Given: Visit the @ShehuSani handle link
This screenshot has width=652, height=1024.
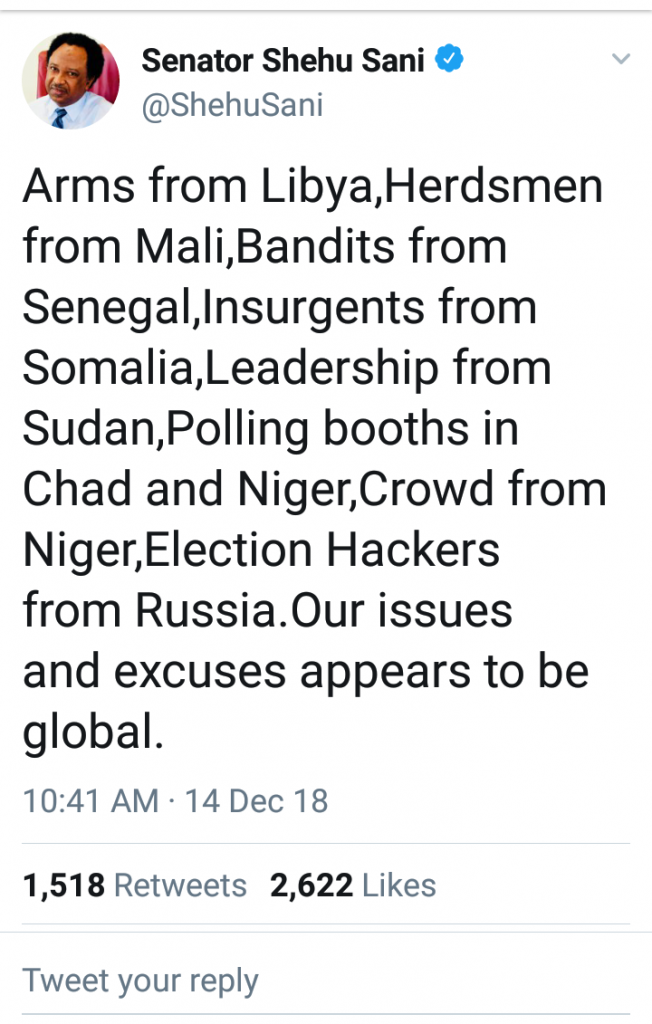Looking at the screenshot, I should [x=232, y=106].
